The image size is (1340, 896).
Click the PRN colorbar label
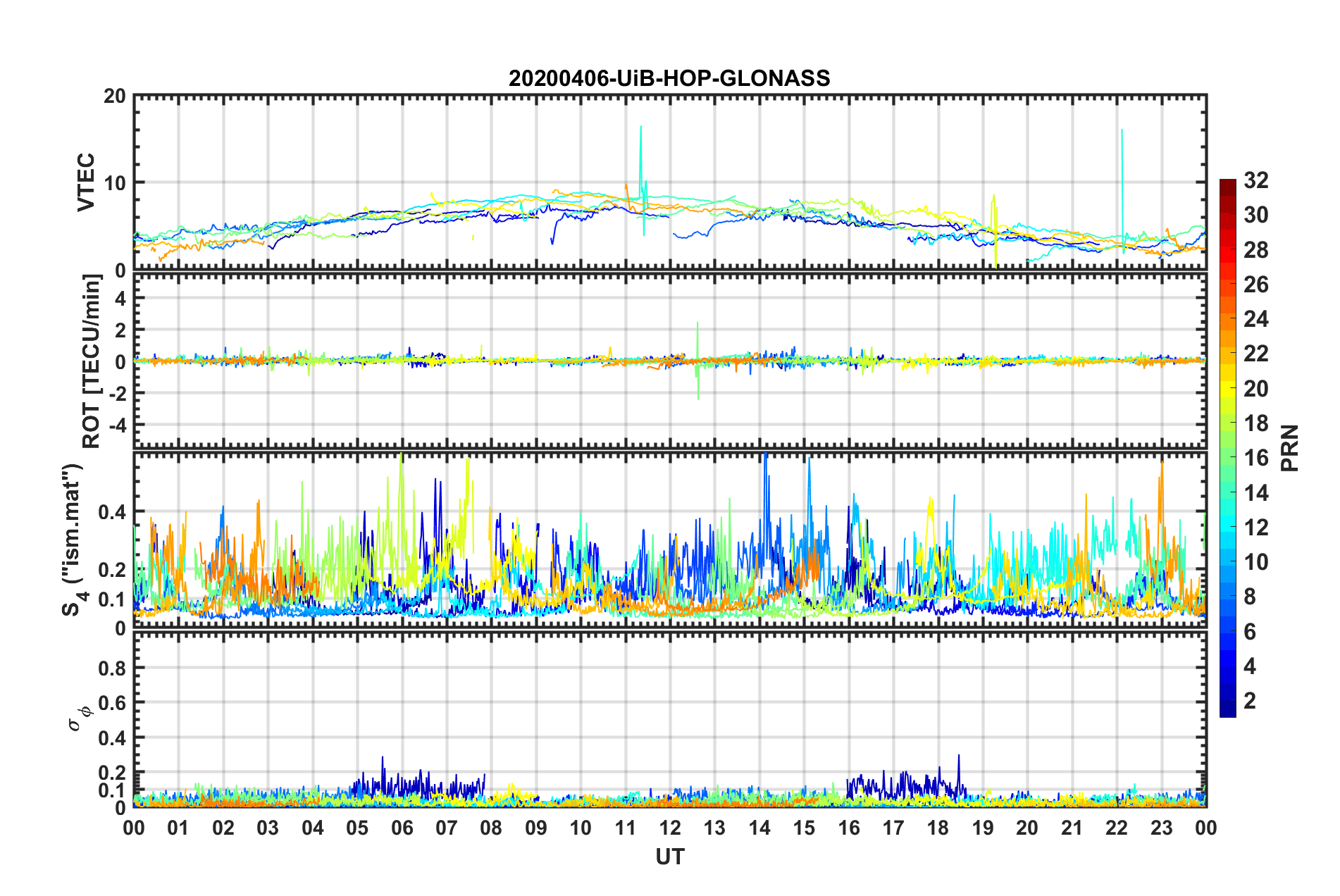pos(1290,448)
